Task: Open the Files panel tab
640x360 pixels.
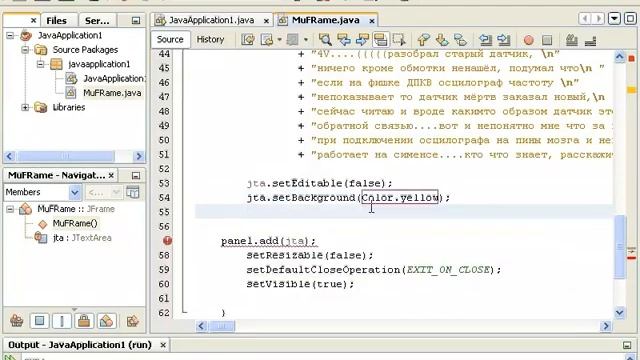Action: (56, 20)
